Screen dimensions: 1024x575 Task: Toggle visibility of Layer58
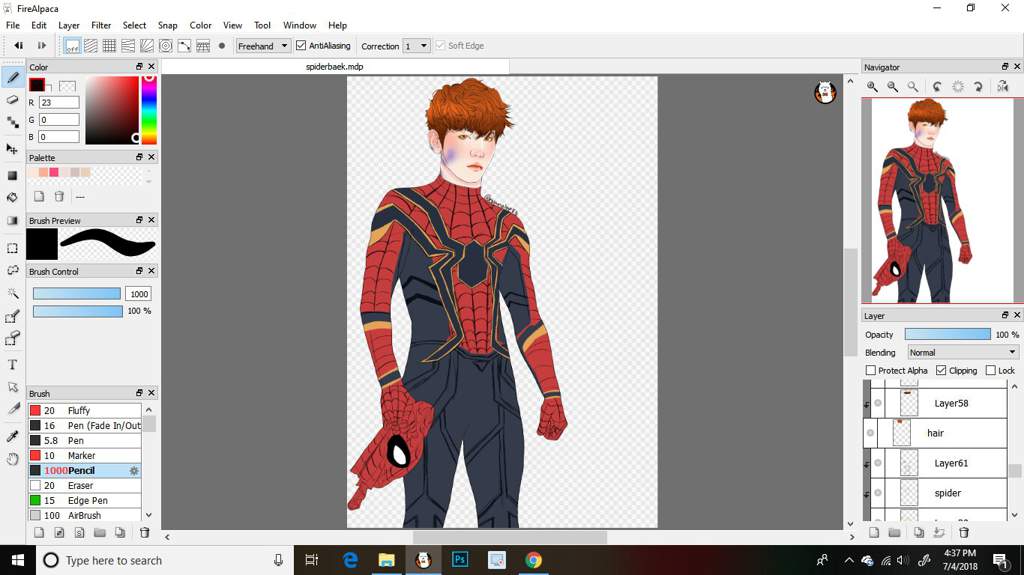tap(878, 403)
